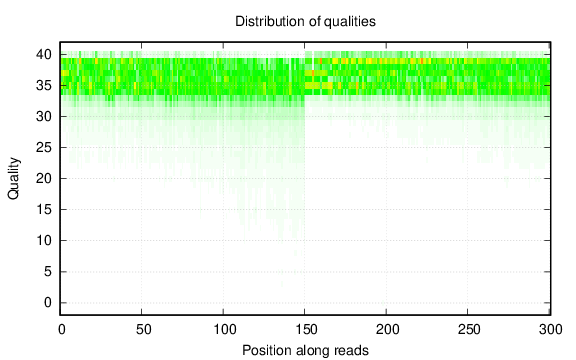Click the 0 tick label on the quality axis
The width and height of the screenshot is (576, 360).
[48, 303]
